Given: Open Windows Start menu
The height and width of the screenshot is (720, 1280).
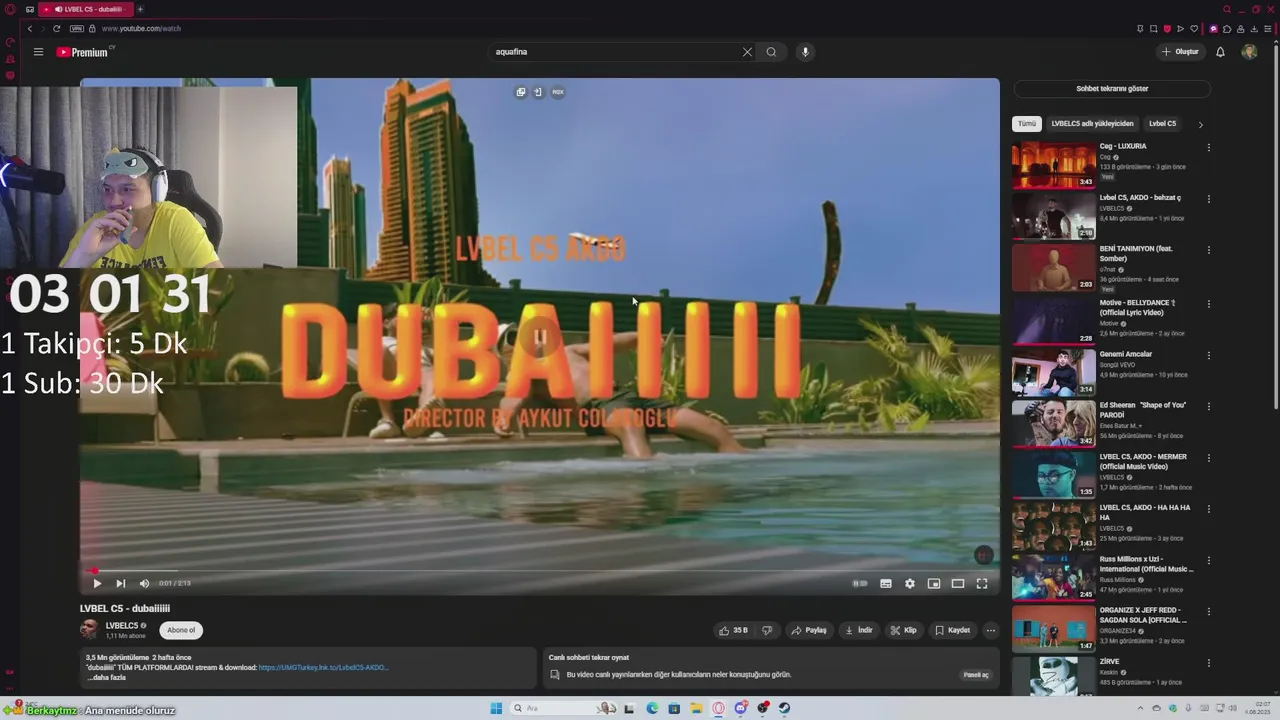Looking at the screenshot, I should [496, 708].
